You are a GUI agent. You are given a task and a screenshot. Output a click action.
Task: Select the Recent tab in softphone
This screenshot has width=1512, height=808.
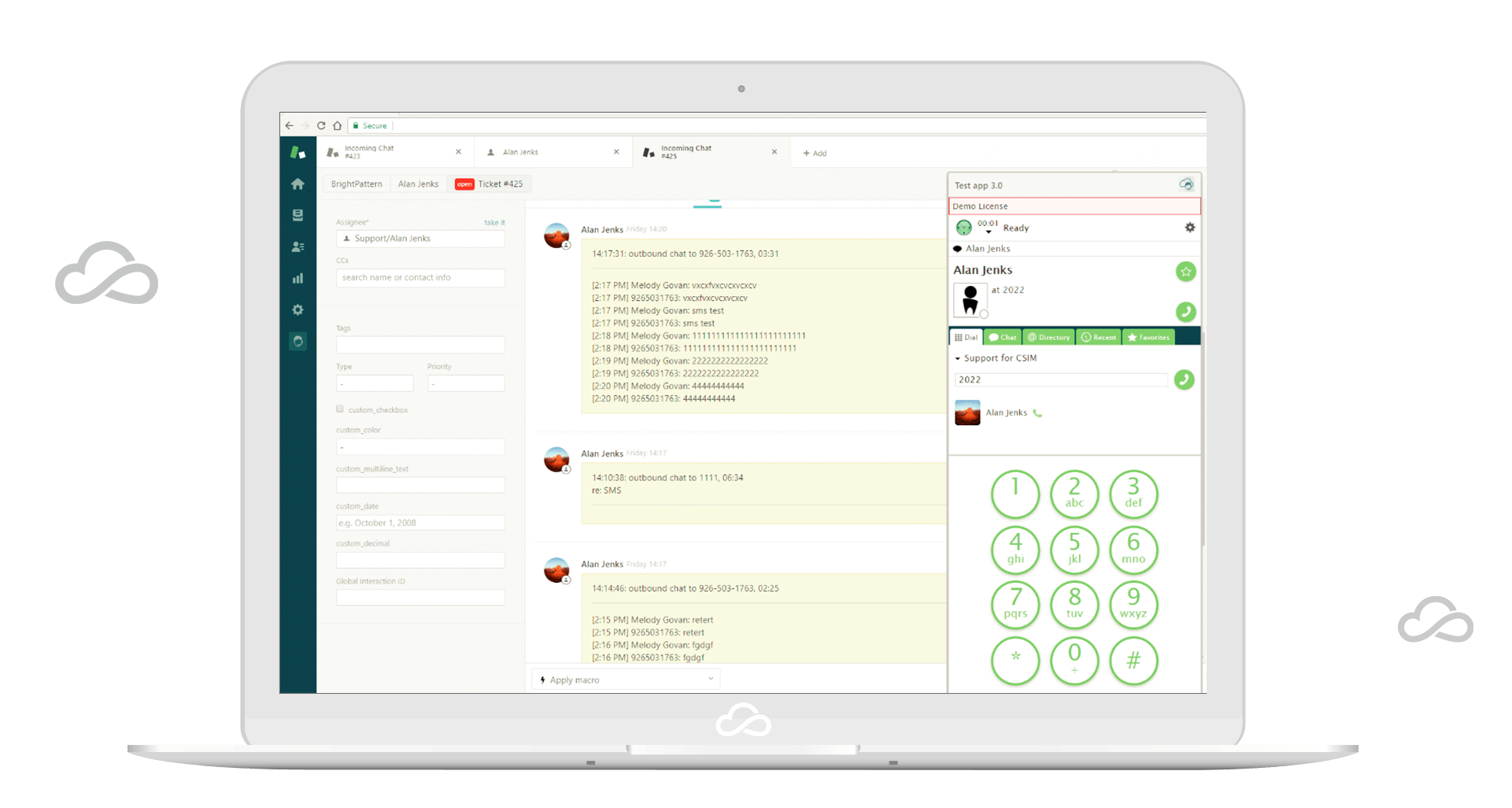pos(1099,337)
